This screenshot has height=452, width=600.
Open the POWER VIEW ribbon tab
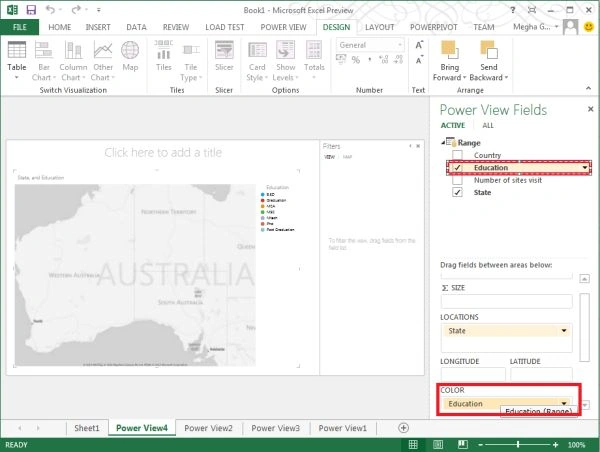[283, 27]
